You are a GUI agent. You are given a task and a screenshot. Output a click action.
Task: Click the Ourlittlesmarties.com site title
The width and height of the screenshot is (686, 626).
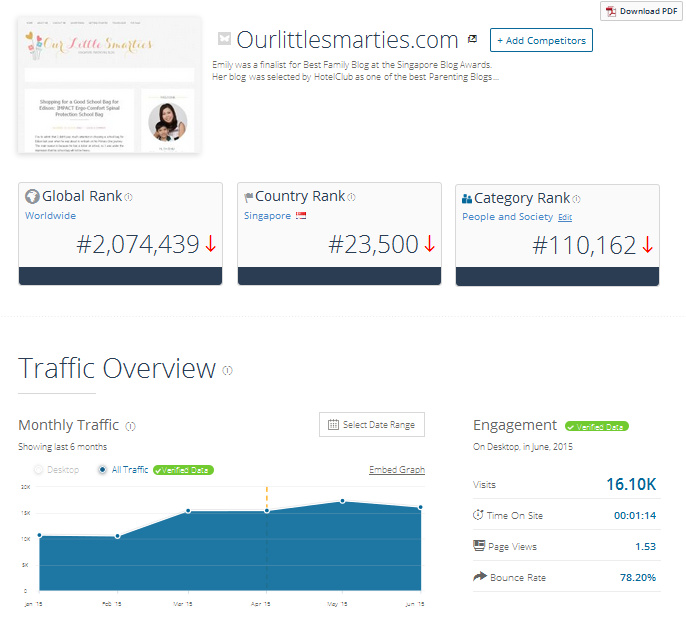(347, 39)
